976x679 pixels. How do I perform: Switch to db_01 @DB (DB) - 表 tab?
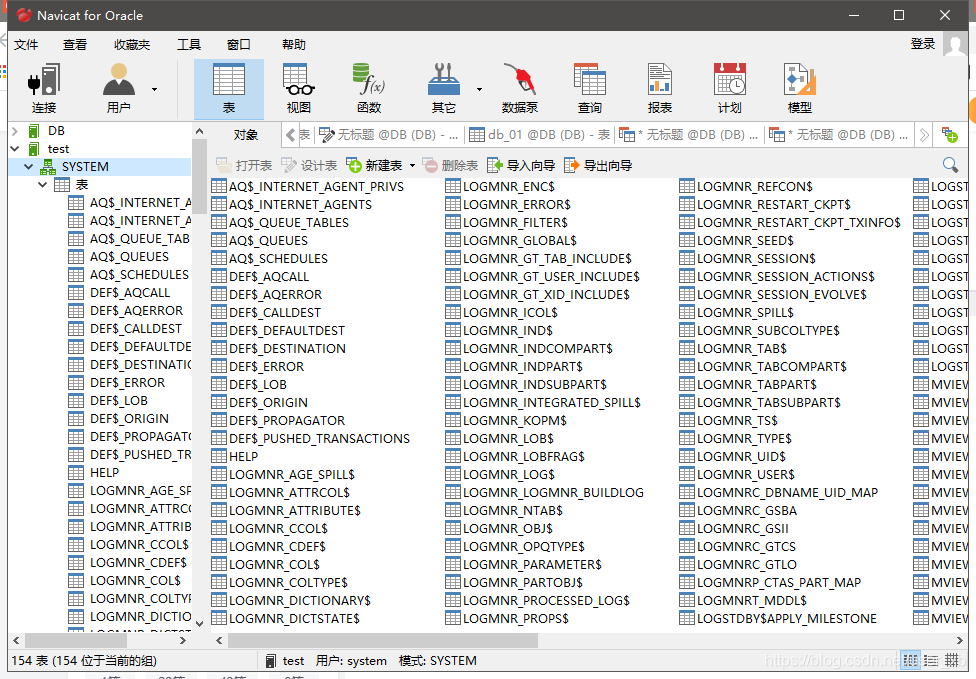[539, 134]
